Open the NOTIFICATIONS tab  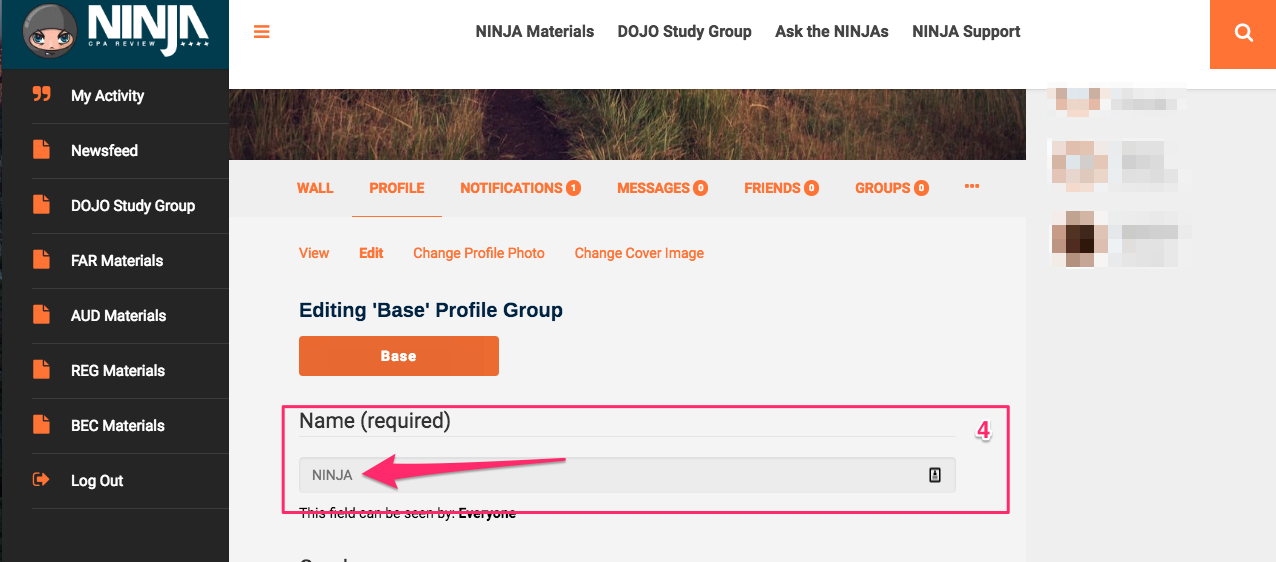(520, 188)
